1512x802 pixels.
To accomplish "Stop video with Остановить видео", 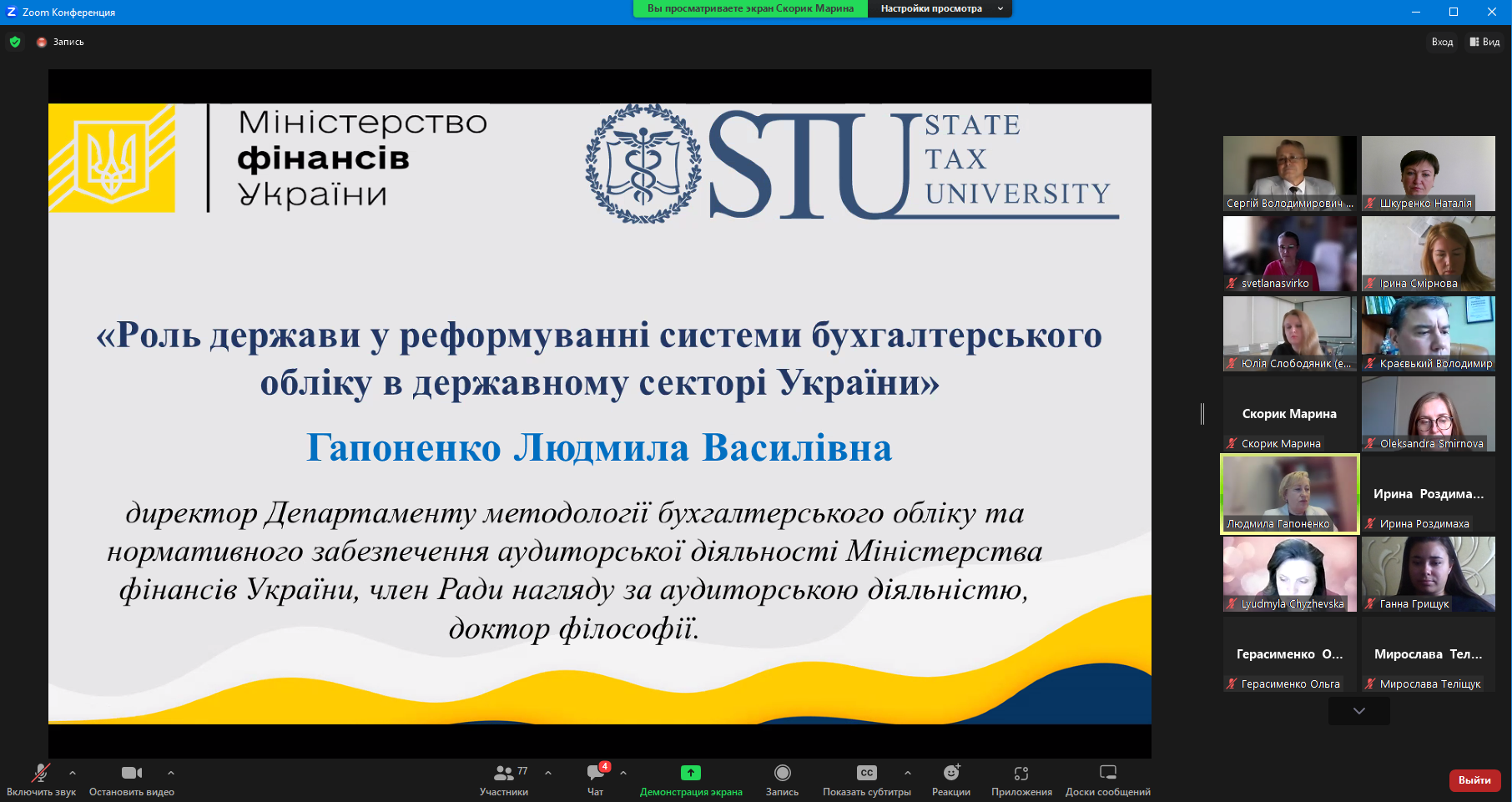I will (x=132, y=780).
